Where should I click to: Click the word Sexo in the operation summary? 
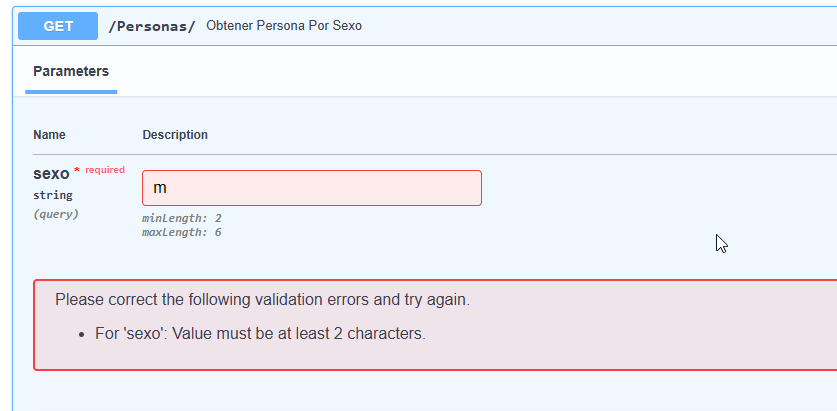tap(348, 26)
